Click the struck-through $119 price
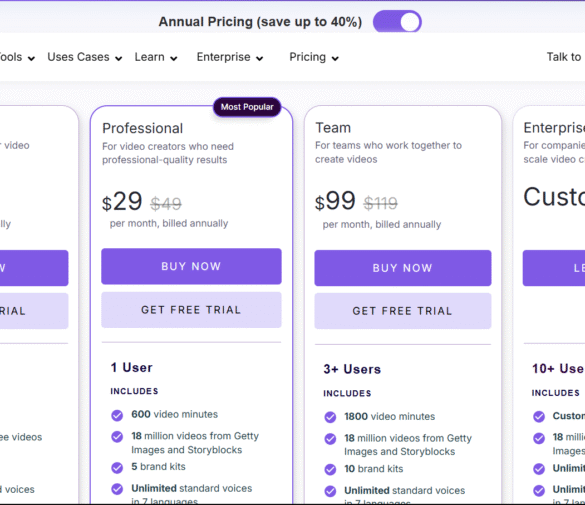585x505 pixels. (381, 204)
